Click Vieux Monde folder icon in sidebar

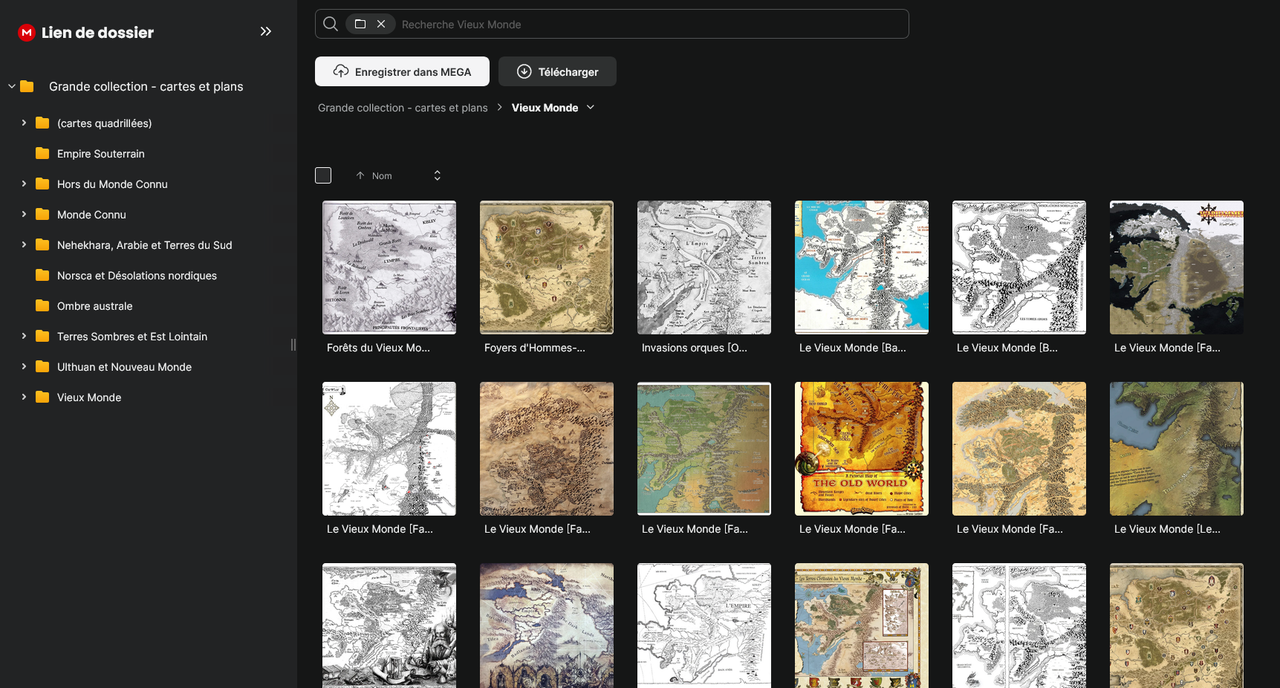[x=42, y=397]
